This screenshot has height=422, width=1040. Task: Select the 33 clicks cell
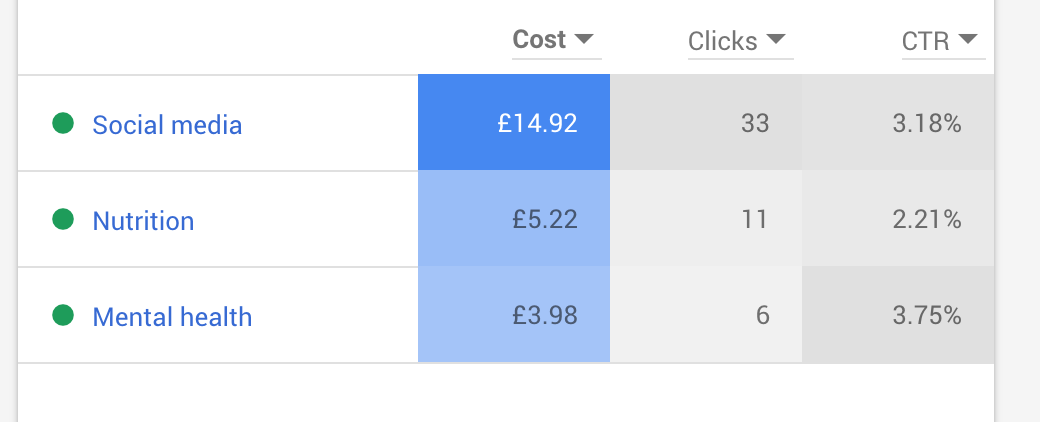coord(706,123)
